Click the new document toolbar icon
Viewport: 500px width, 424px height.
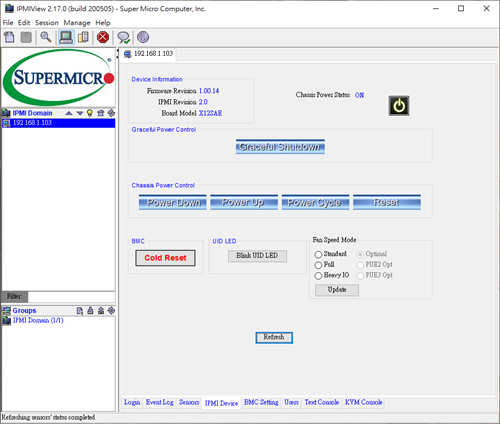pos(9,37)
